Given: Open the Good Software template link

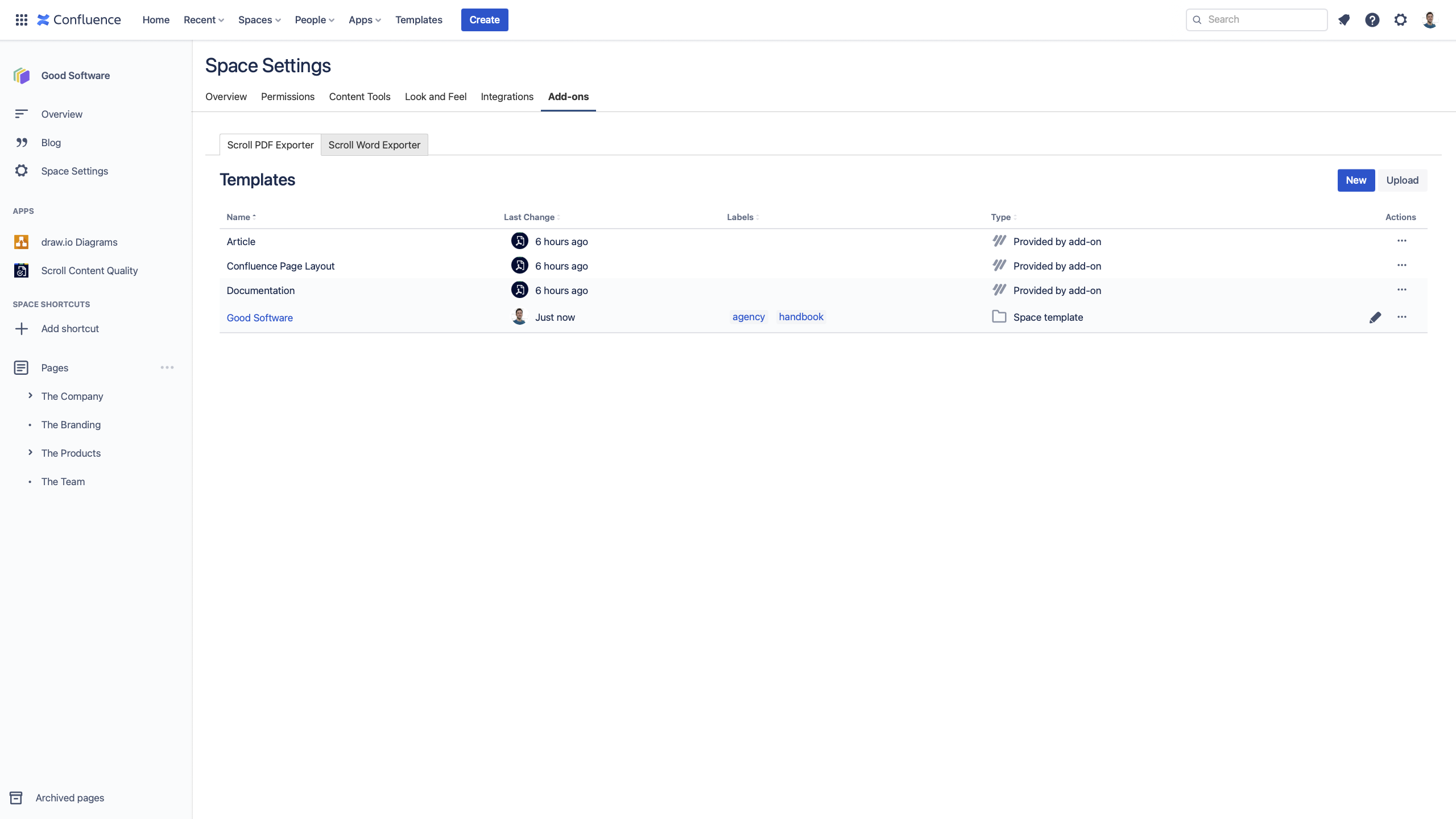Looking at the screenshot, I should click(259, 318).
